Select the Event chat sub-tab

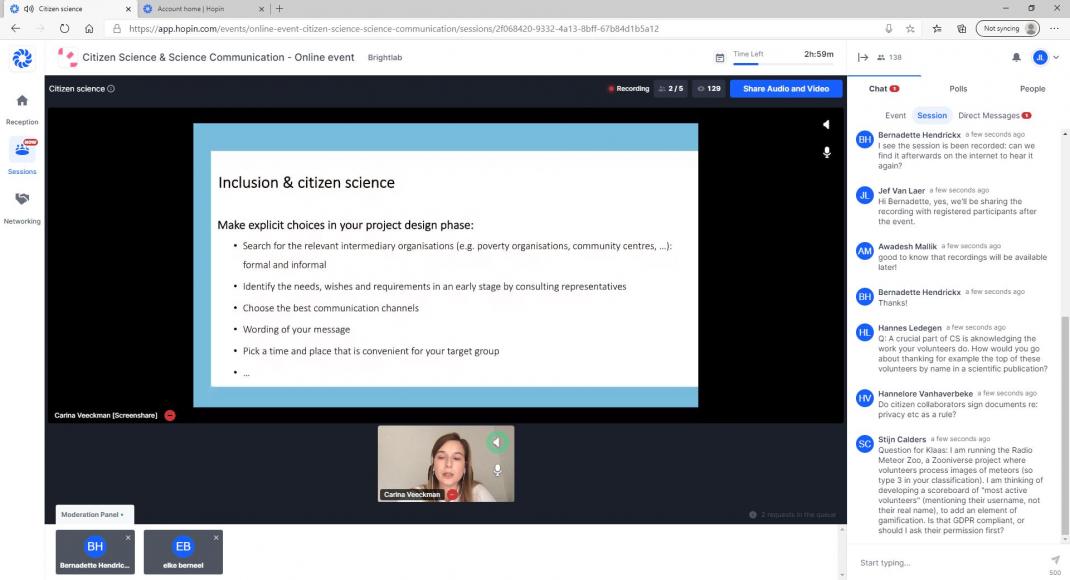point(895,115)
